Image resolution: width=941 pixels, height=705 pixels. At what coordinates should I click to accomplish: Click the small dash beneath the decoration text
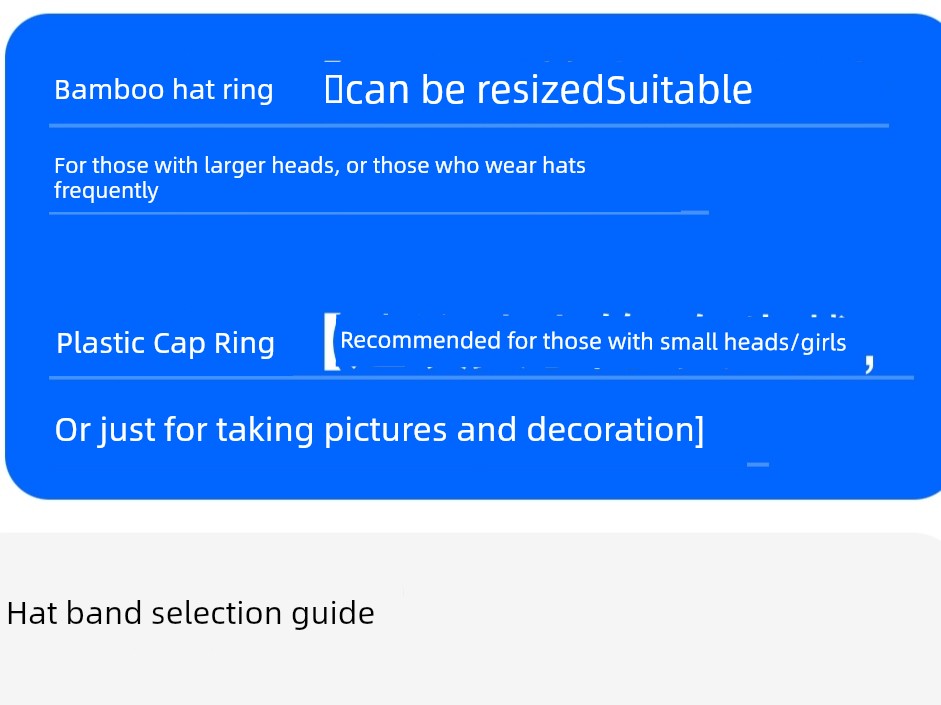click(758, 464)
